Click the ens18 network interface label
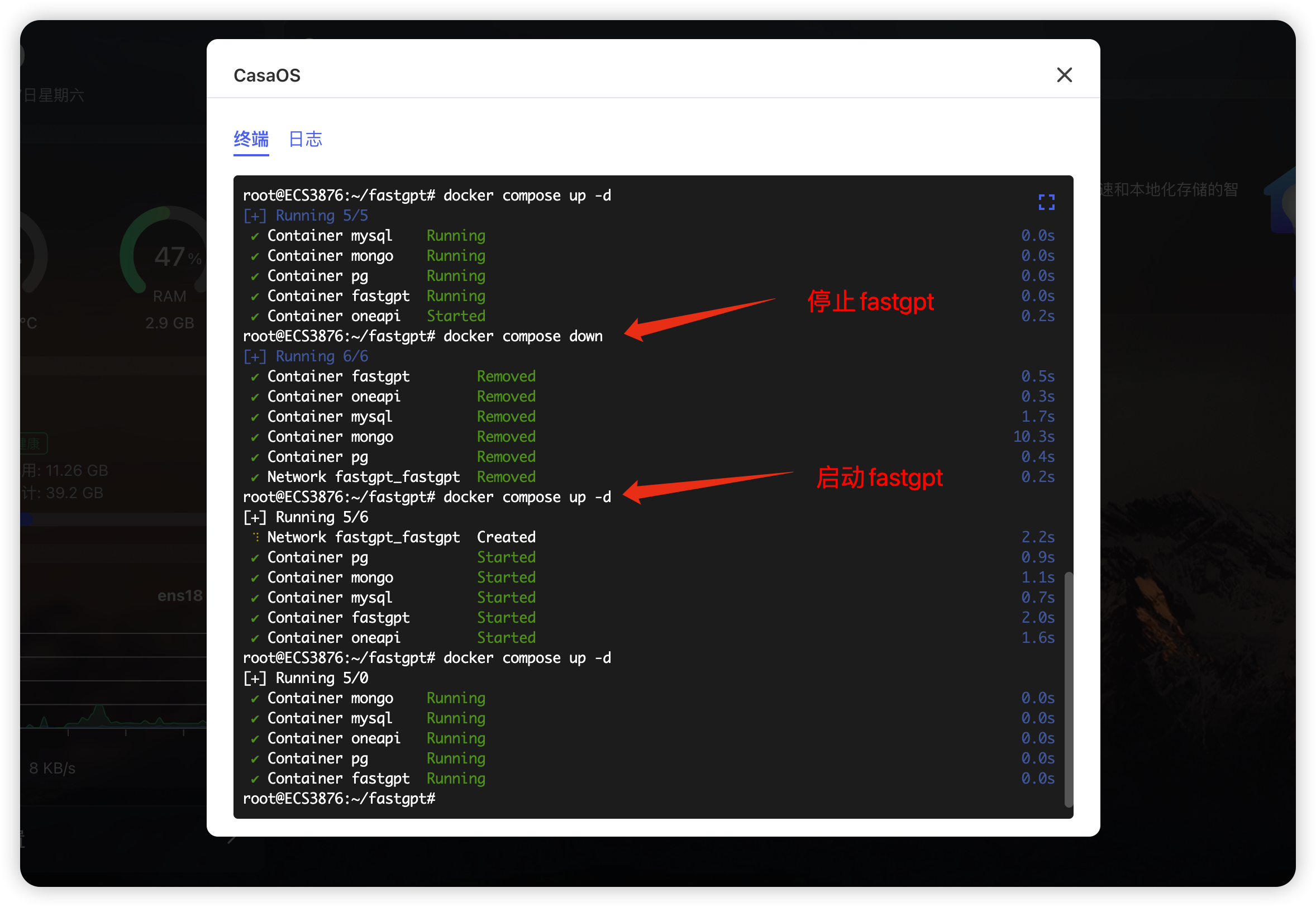Viewport: 1316px width, 907px height. click(x=179, y=595)
